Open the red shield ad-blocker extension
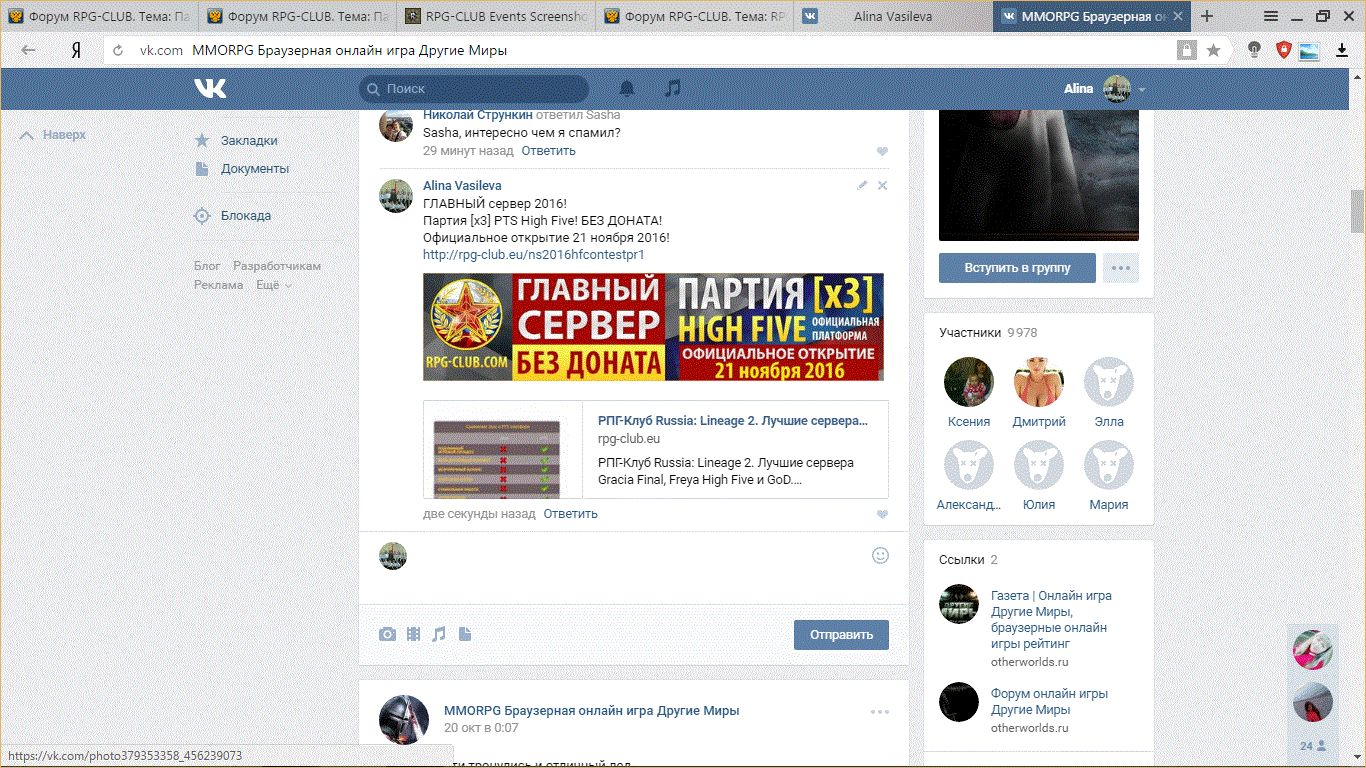Viewport: 1366px width, 768px height. pyautogui.click(x=1284, y=50)
